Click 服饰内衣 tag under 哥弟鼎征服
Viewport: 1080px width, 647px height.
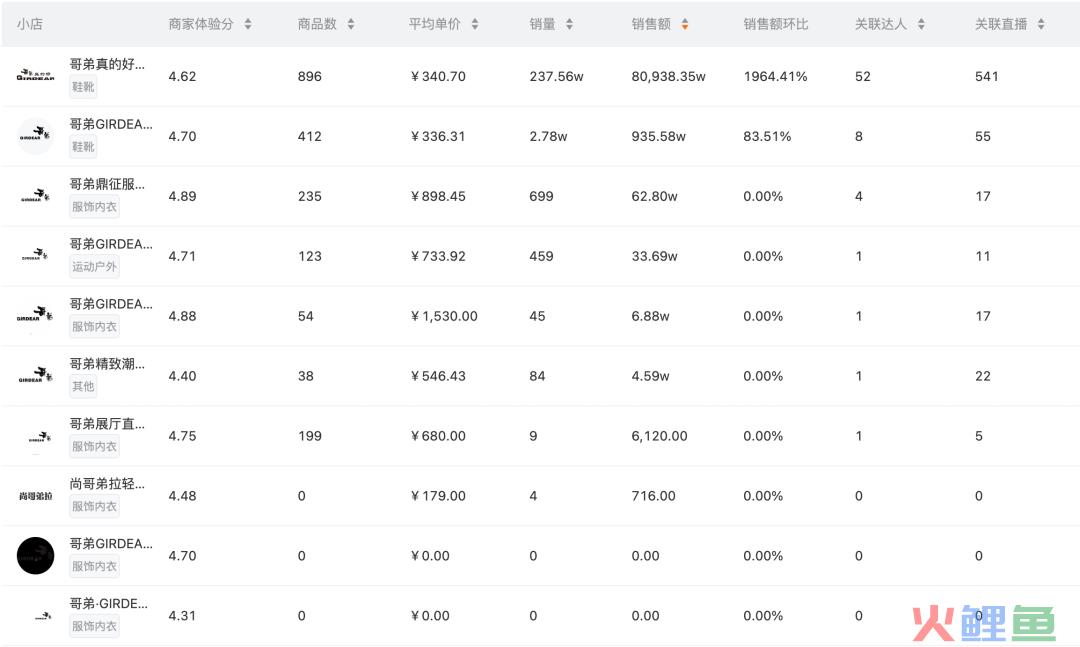click(94, 207)
